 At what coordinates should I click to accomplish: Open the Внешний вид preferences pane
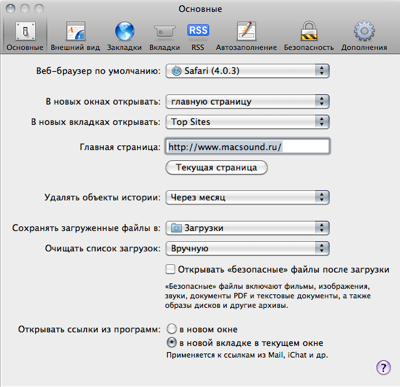[x=75, y=36]
